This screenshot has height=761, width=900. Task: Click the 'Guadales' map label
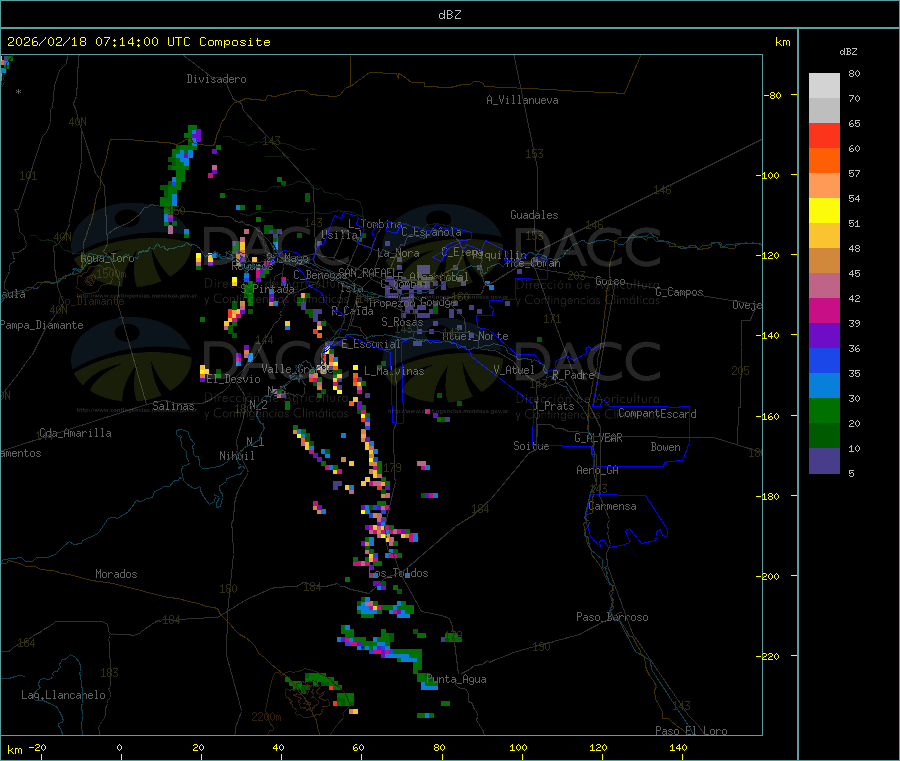[534, 215]
